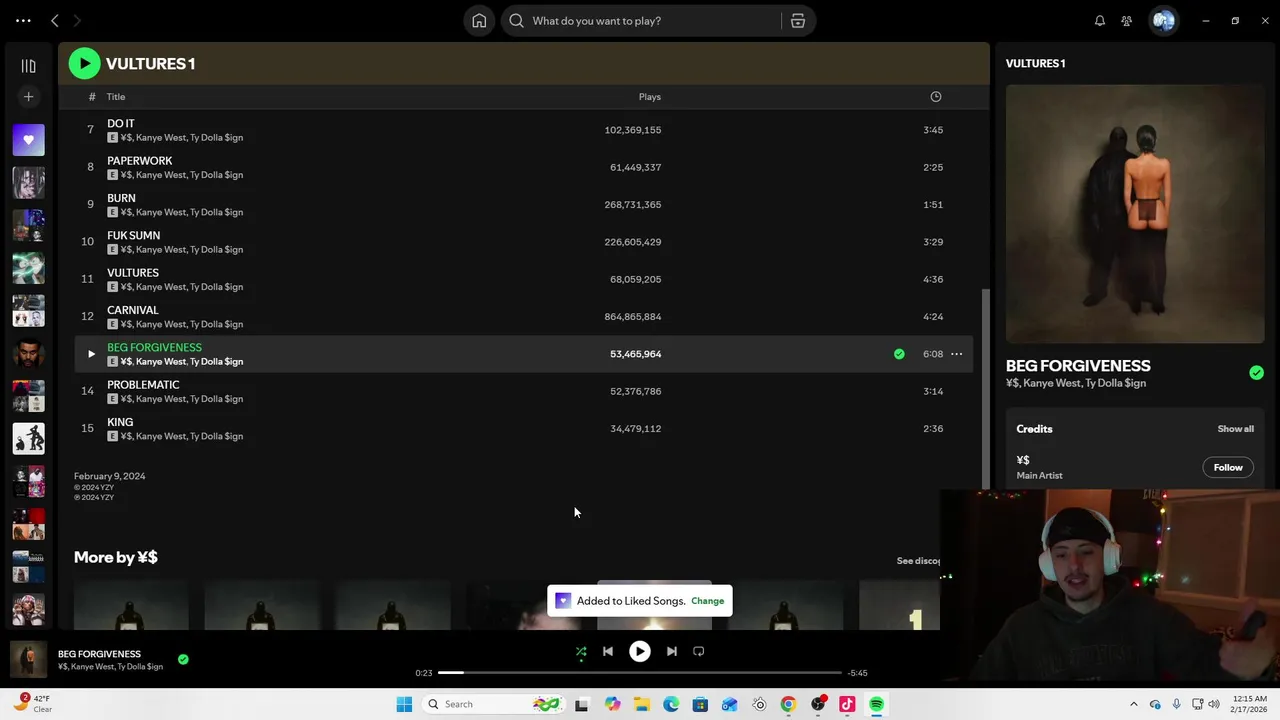The image size is (1280, 720).
Task: Open the three-dot app menu
Action: [23, 21]
